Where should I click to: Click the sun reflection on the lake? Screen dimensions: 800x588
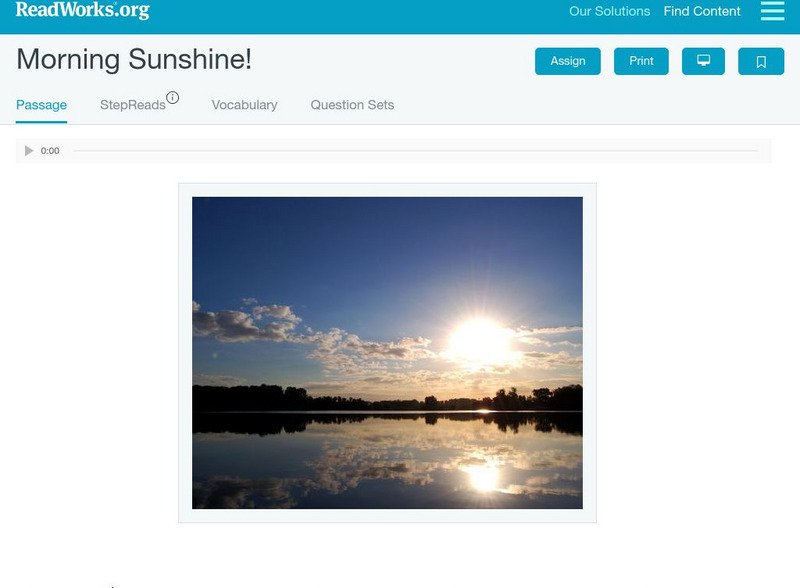[483, 479]
